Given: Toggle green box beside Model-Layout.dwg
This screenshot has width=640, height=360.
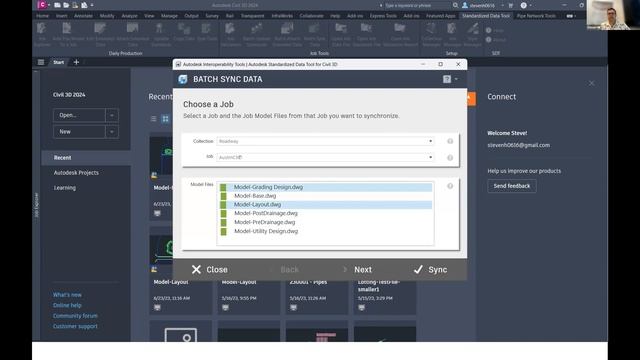Looking at the screenshot, I should click(x=223, y=205).
